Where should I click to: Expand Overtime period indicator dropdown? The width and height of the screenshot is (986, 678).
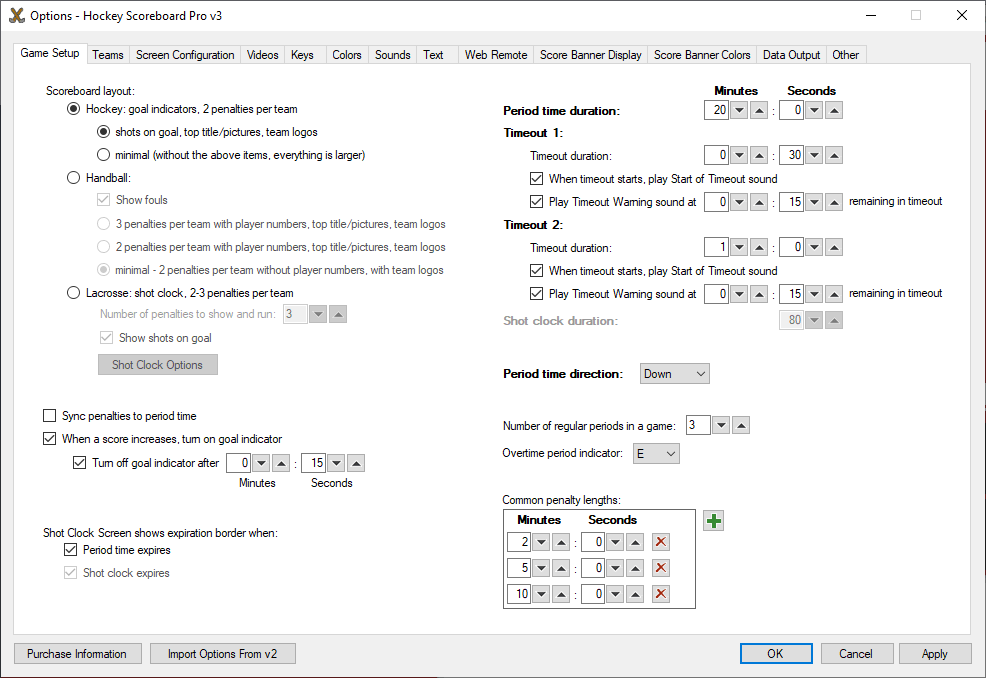pyautogui.click(x=657, y=454)
